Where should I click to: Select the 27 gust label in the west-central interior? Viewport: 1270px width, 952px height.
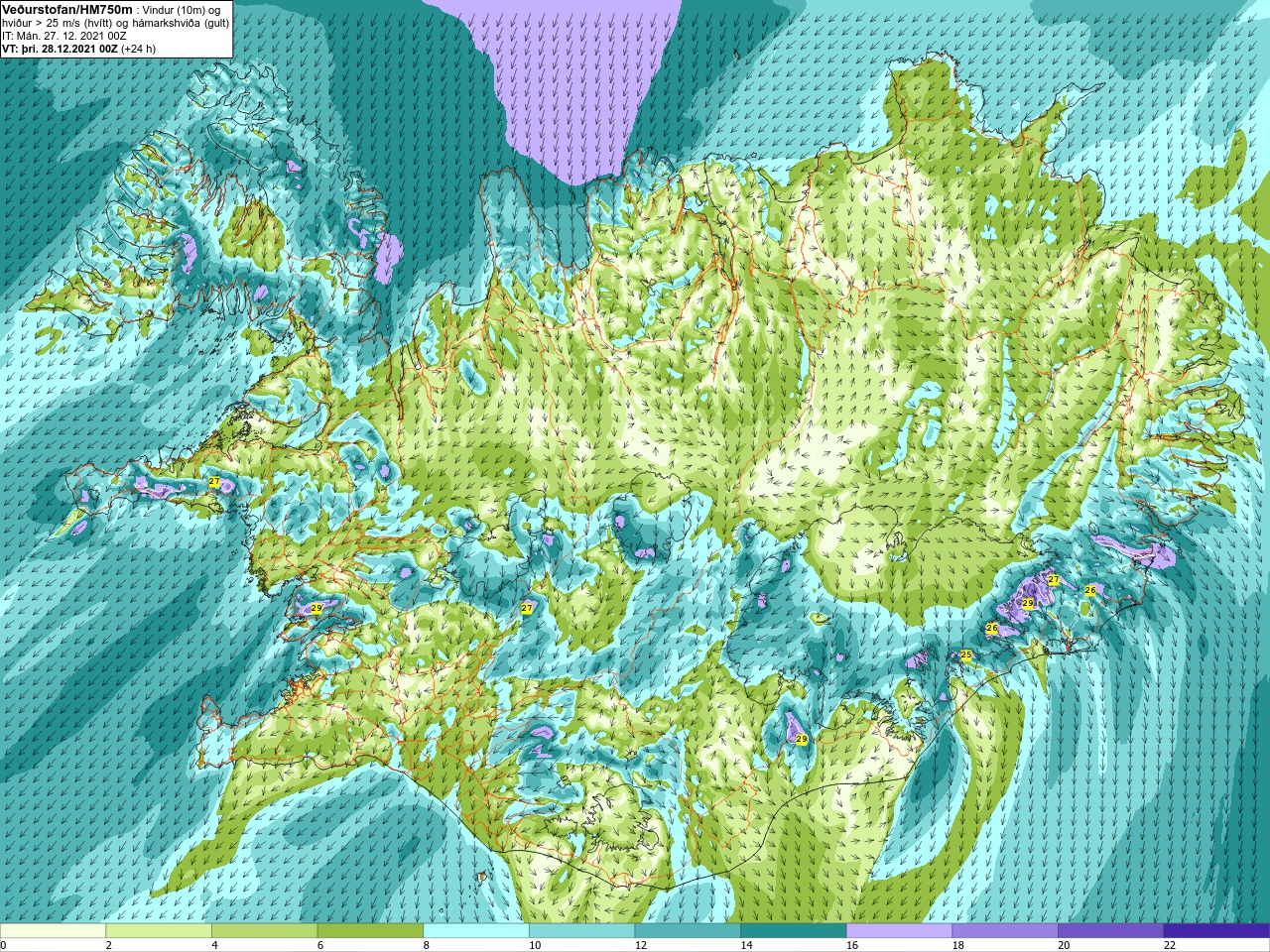pos(527,608)
